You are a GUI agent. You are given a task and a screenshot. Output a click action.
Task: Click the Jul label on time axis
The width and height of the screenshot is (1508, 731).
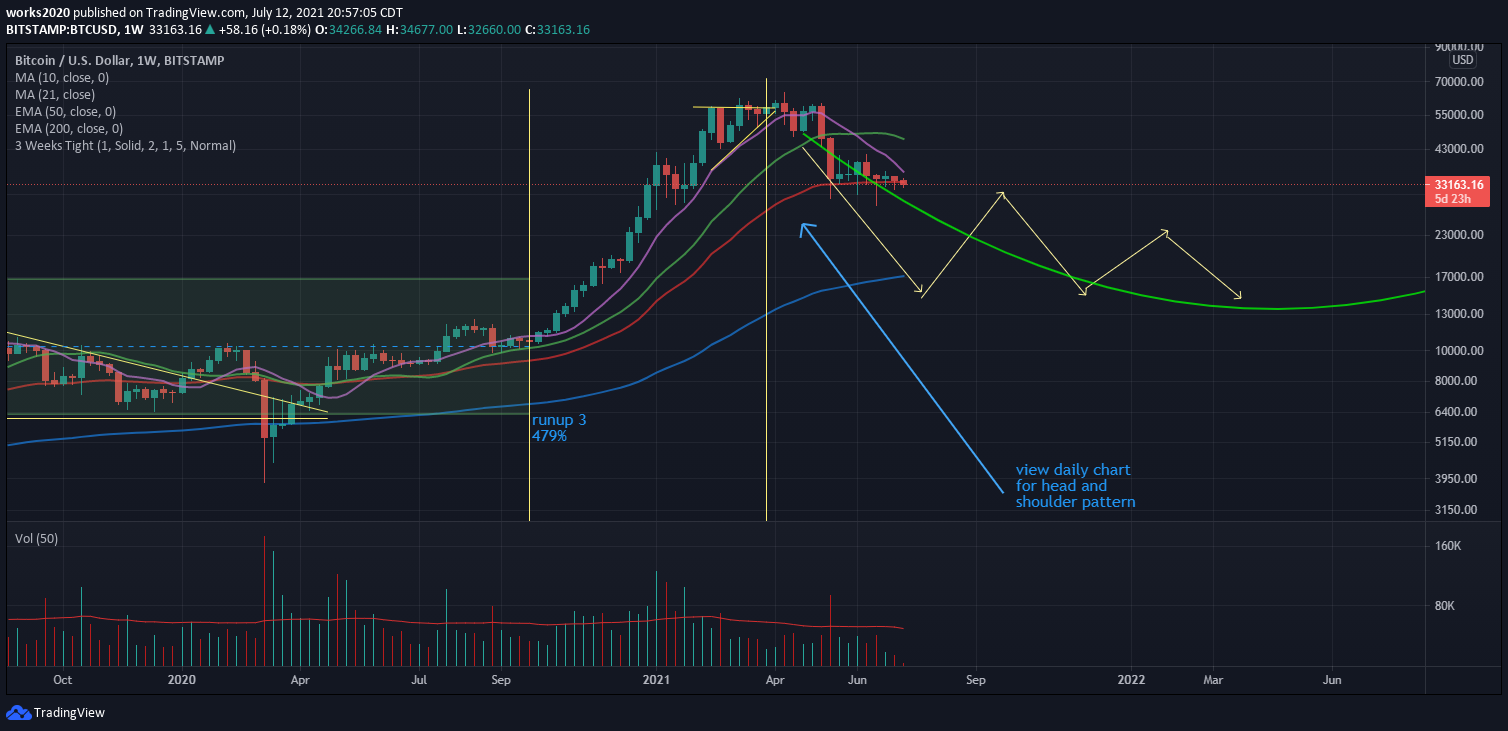[x=419, y=680]
